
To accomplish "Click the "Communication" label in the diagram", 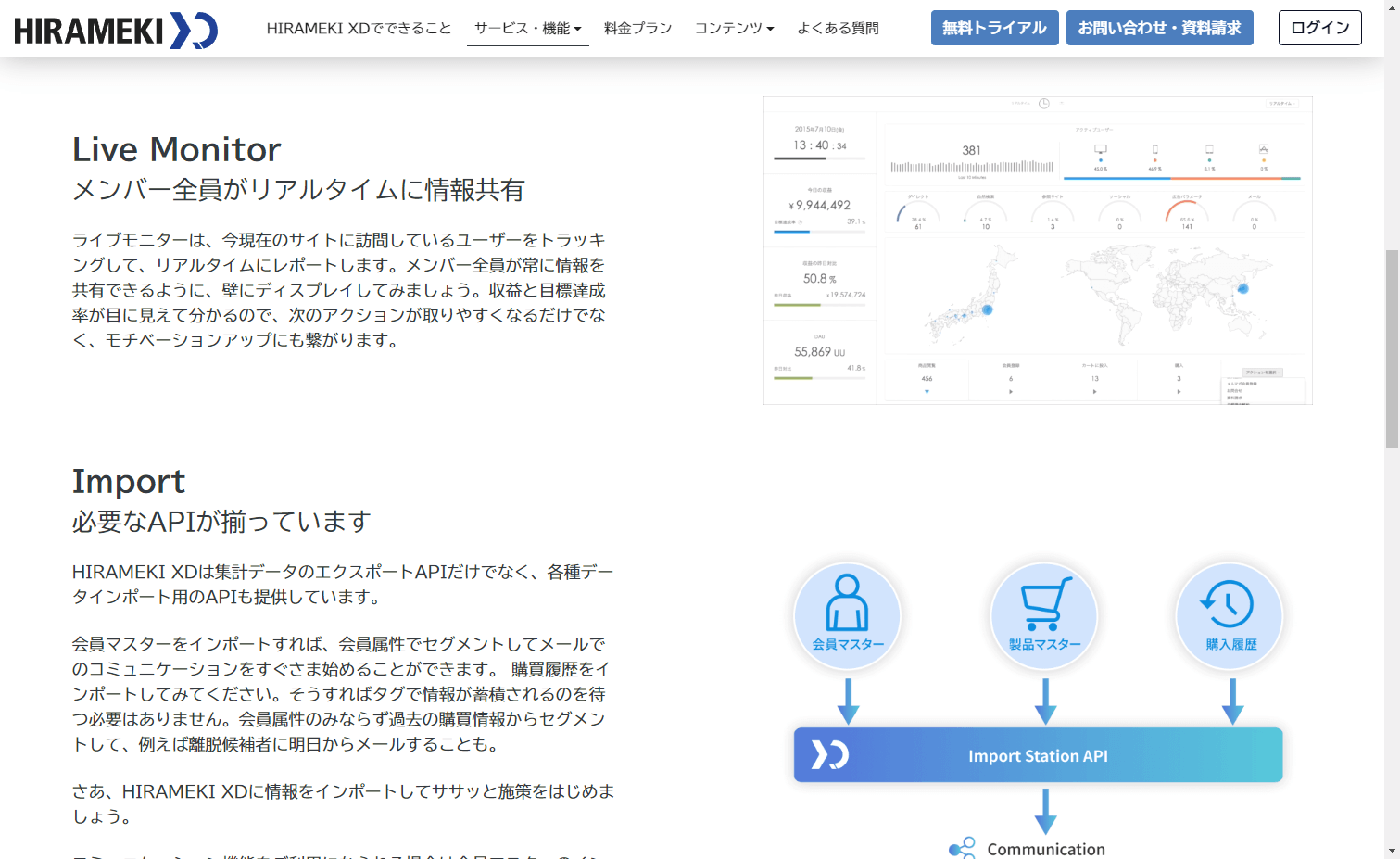I will pyautogui.click(x=1046, y=850).
